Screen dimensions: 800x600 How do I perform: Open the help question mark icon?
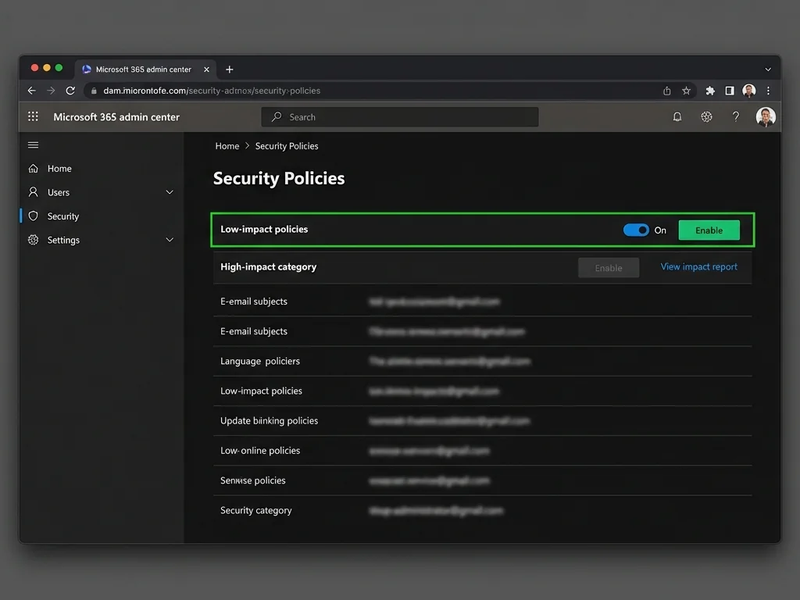point(736,117)
